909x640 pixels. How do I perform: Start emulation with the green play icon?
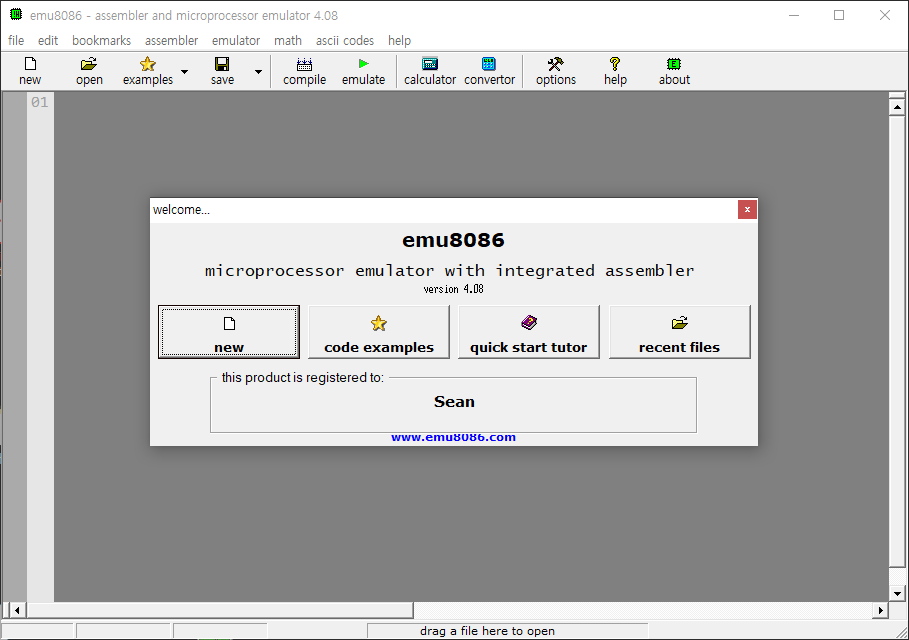point(363,63)
